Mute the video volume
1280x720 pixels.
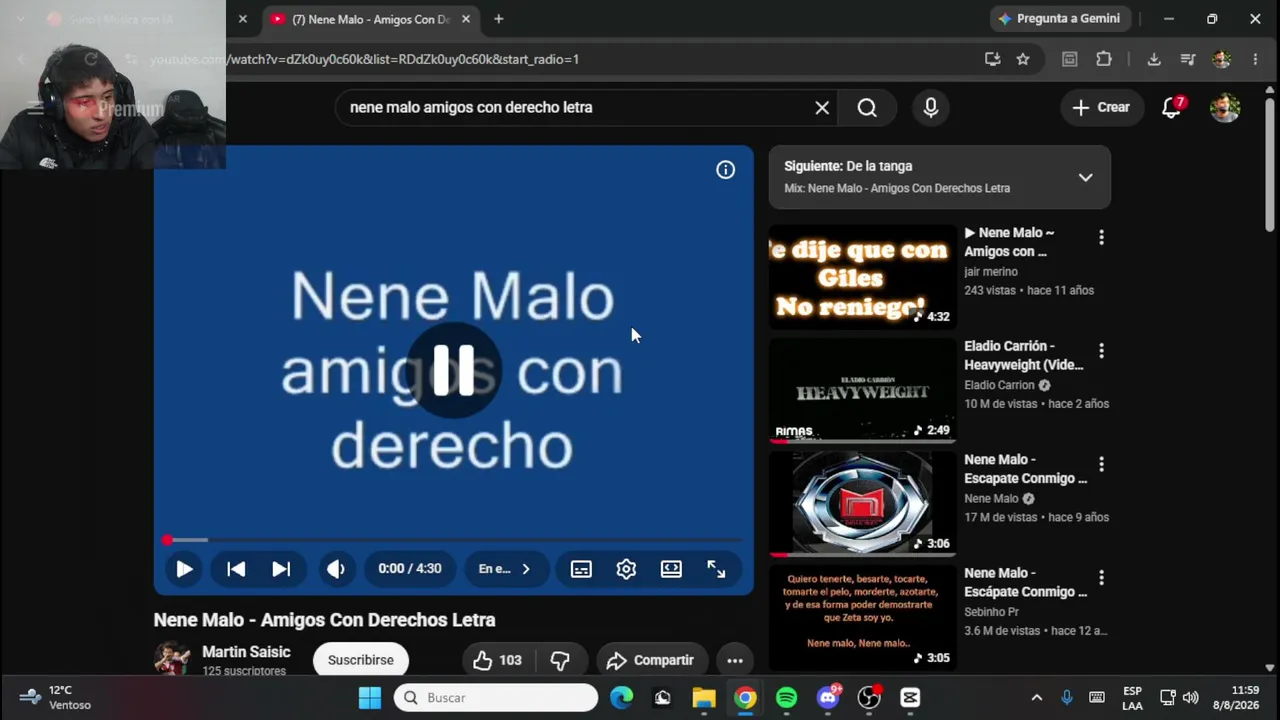click(x=336, y=569)
